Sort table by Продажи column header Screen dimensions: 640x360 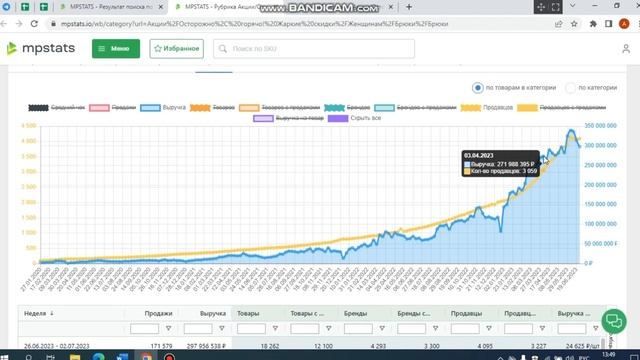pyautogui.click(x=158, y=313)
